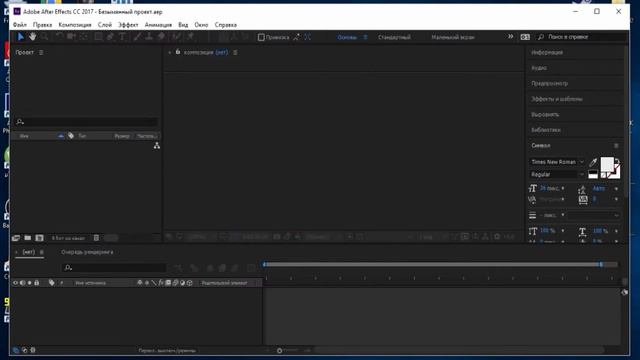
Task: Open the Окно menu
Action: point(201,25)
